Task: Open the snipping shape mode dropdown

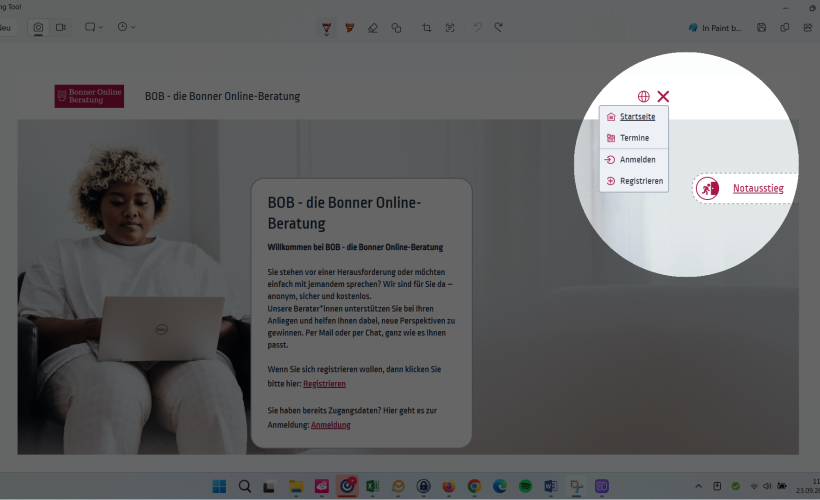Action: [94, 27]
